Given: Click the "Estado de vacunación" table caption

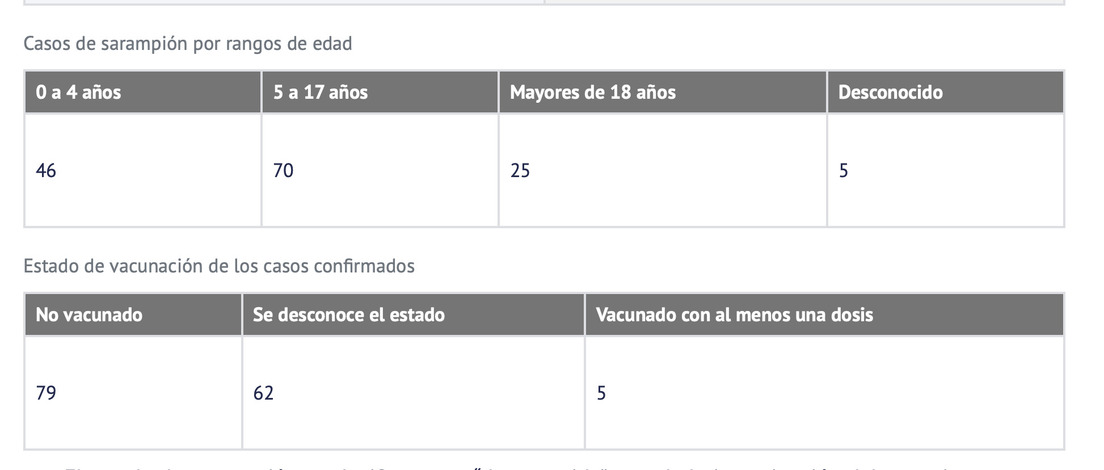Looking at the screenshot, I should pos(218,266).
